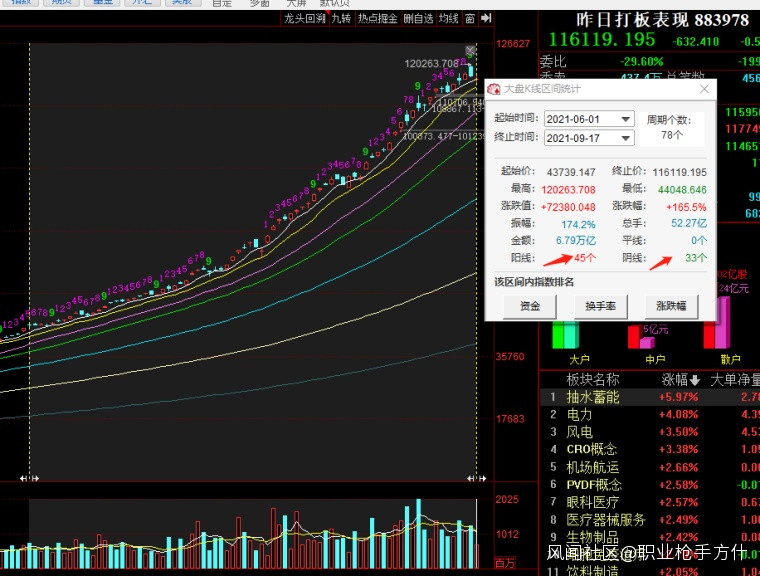Viewport: 760px width, 576px height.
Task: Click the 龙头回溯 toolbar button
Action: click(x=304, y=18)
